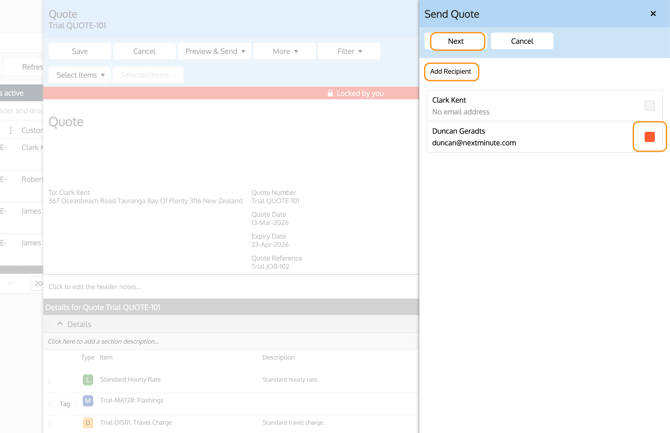Image resolution: width=670 pixels, height=433 pixels.
Task: Open the Select Items dropdown
Action: (x=80, y=75)
